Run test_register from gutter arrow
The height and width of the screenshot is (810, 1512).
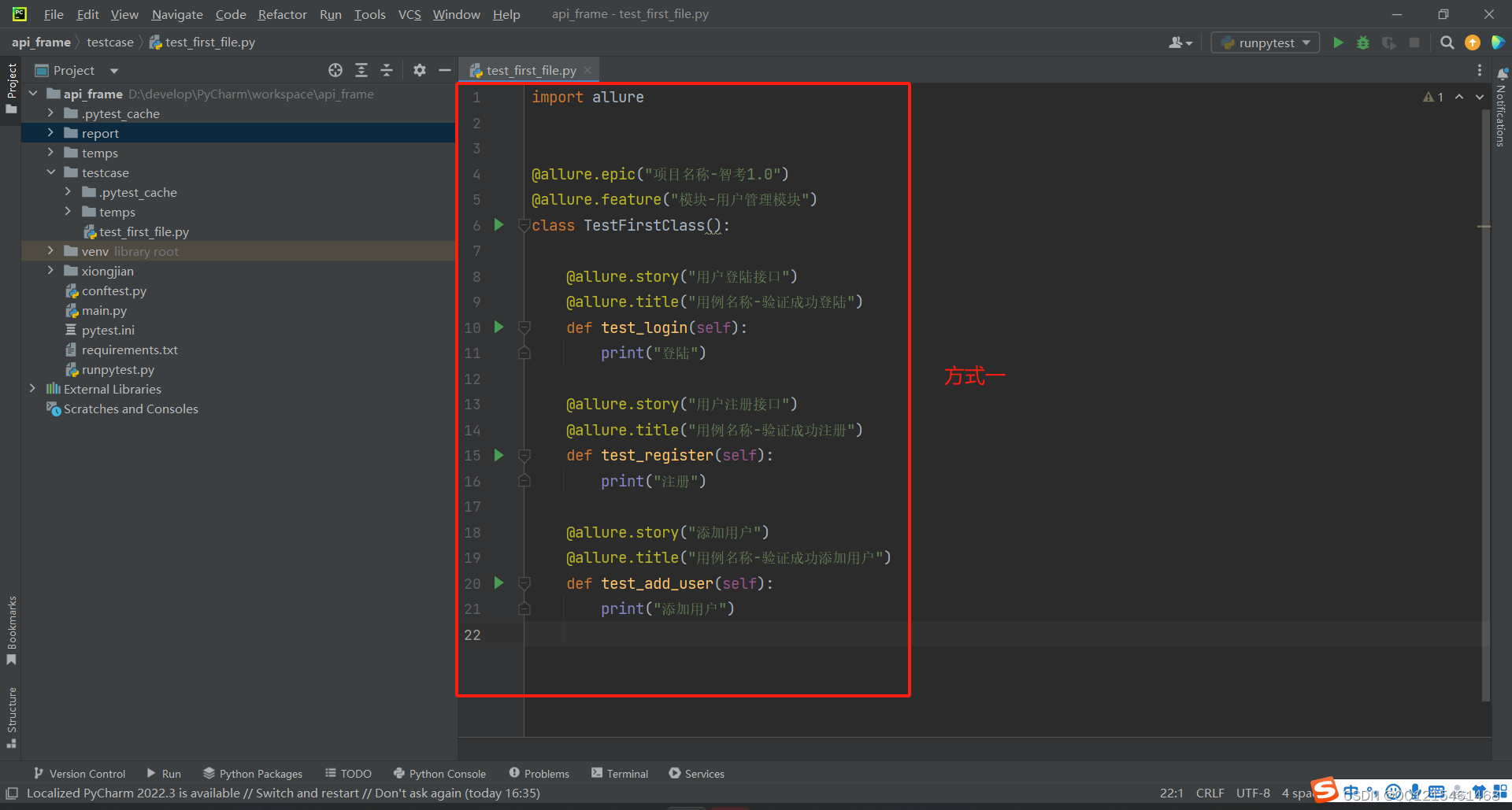[x=498, y=455]
